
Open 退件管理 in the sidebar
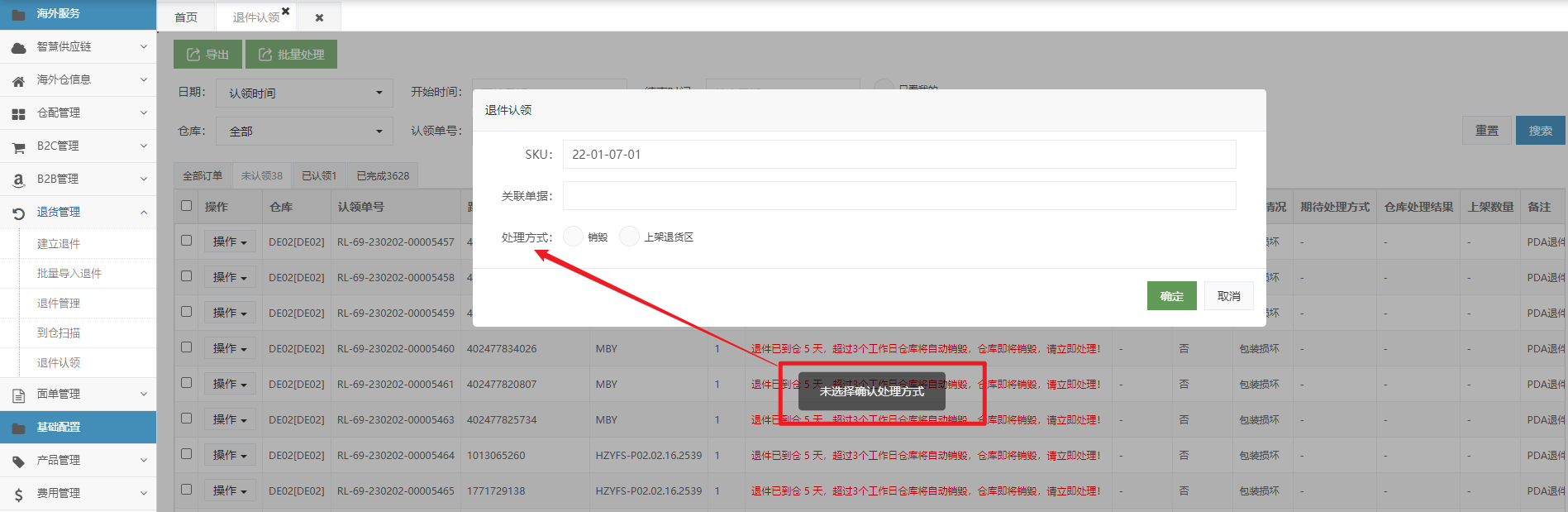click(x=59, y=304)
